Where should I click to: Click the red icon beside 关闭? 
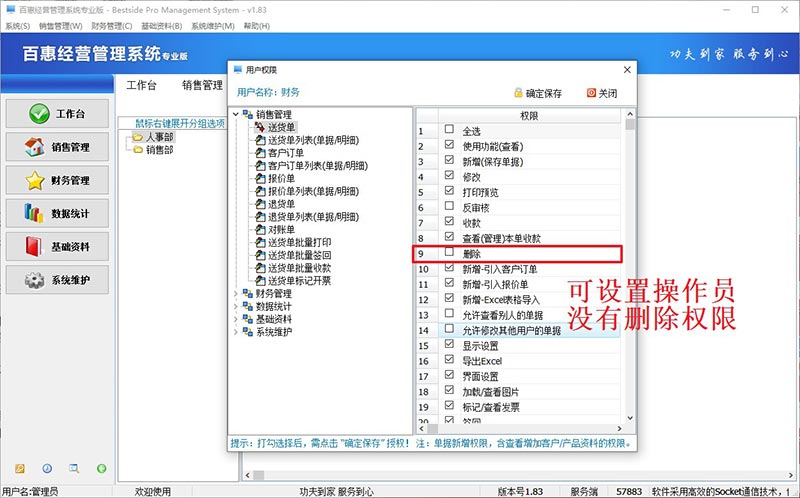pos(590,93)
